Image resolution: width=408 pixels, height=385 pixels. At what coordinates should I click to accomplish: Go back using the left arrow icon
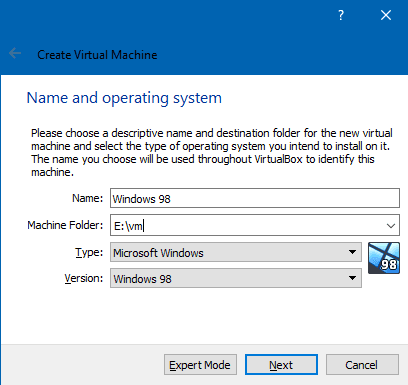pos(15,53)
